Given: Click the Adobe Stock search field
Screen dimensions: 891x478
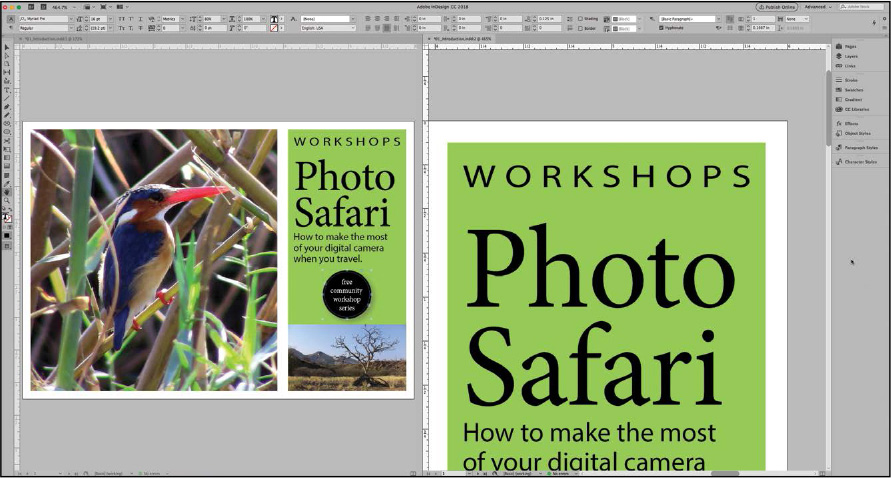Looking at the screenshot, I should [x=860, y=7].
